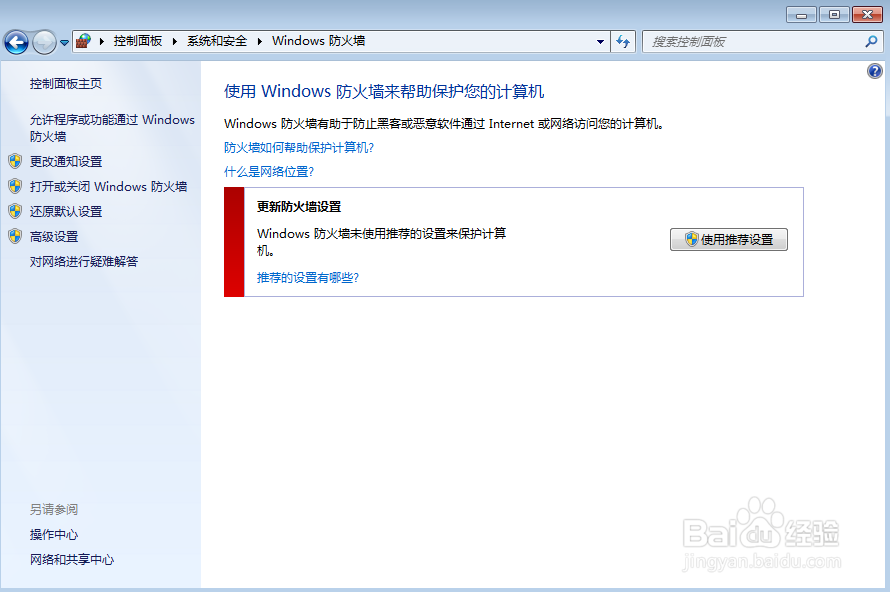Open 更改通知设置 link
The width and height of the screenshot is (890, 592).
pyautogui.click(x=66, y=162)
